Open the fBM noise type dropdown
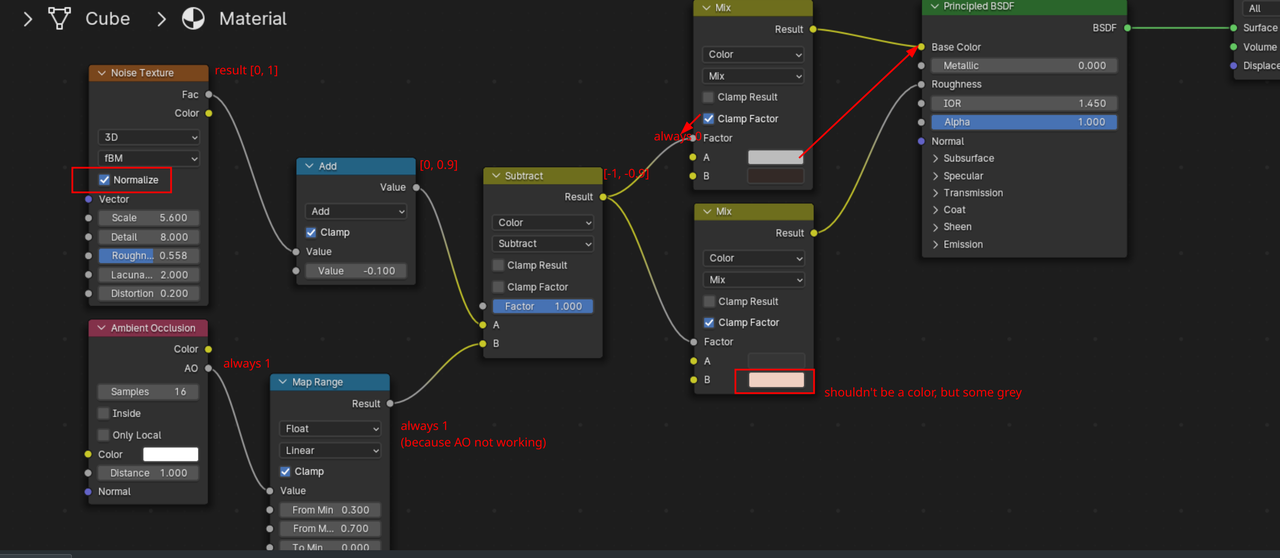The width and height of the screenshot is (1280, 558). pos(149,158)
